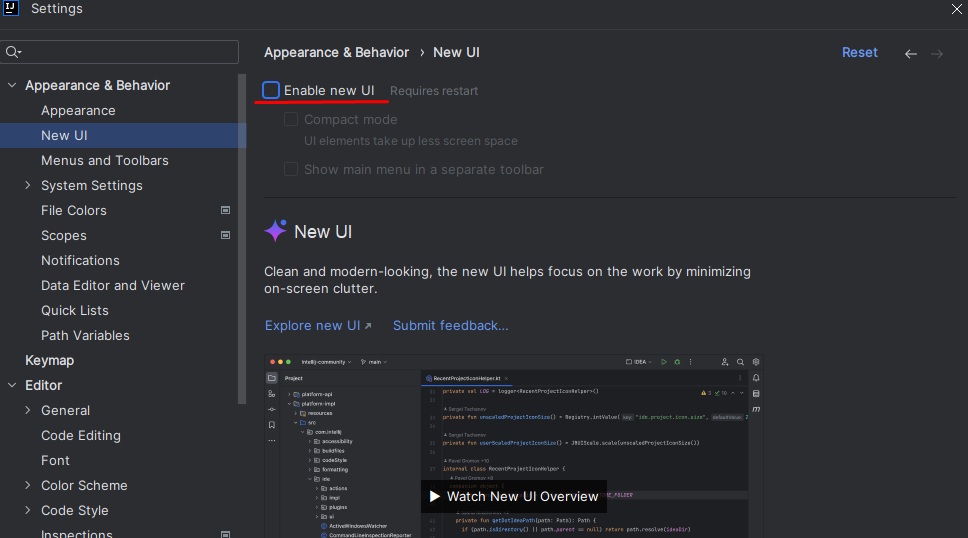Click the Requires restart label
This screenshot has height=538, width=968.
(434, 91)
